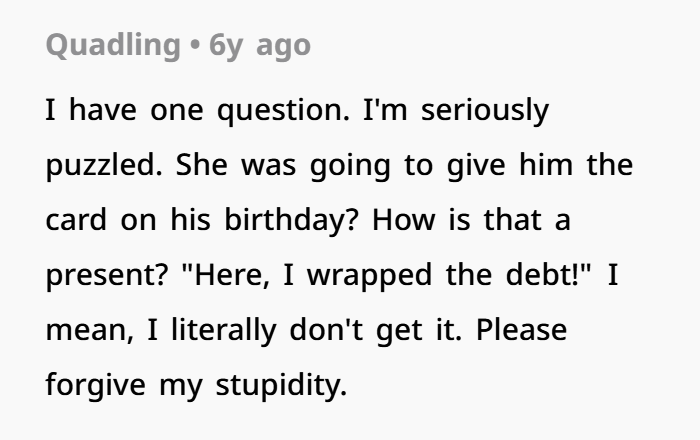
Task: Click the word 'going' in the second line
Action: pyautogui.click(x=350, y=166)
